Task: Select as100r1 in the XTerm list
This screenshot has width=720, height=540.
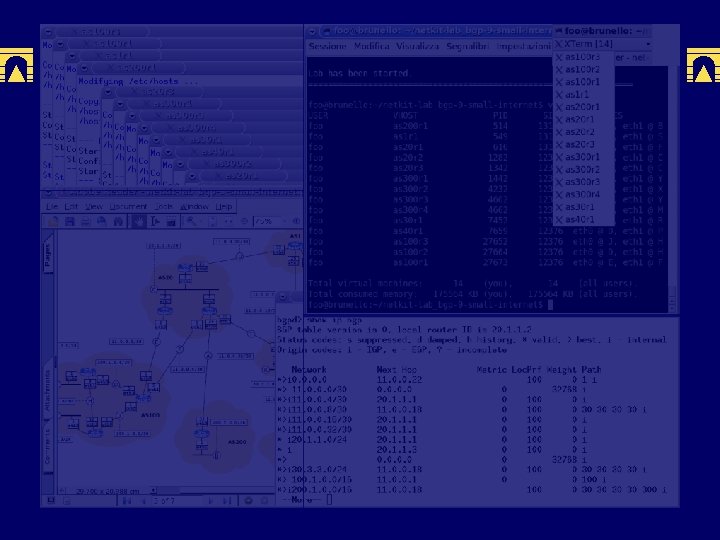Action: click(583, 82)
